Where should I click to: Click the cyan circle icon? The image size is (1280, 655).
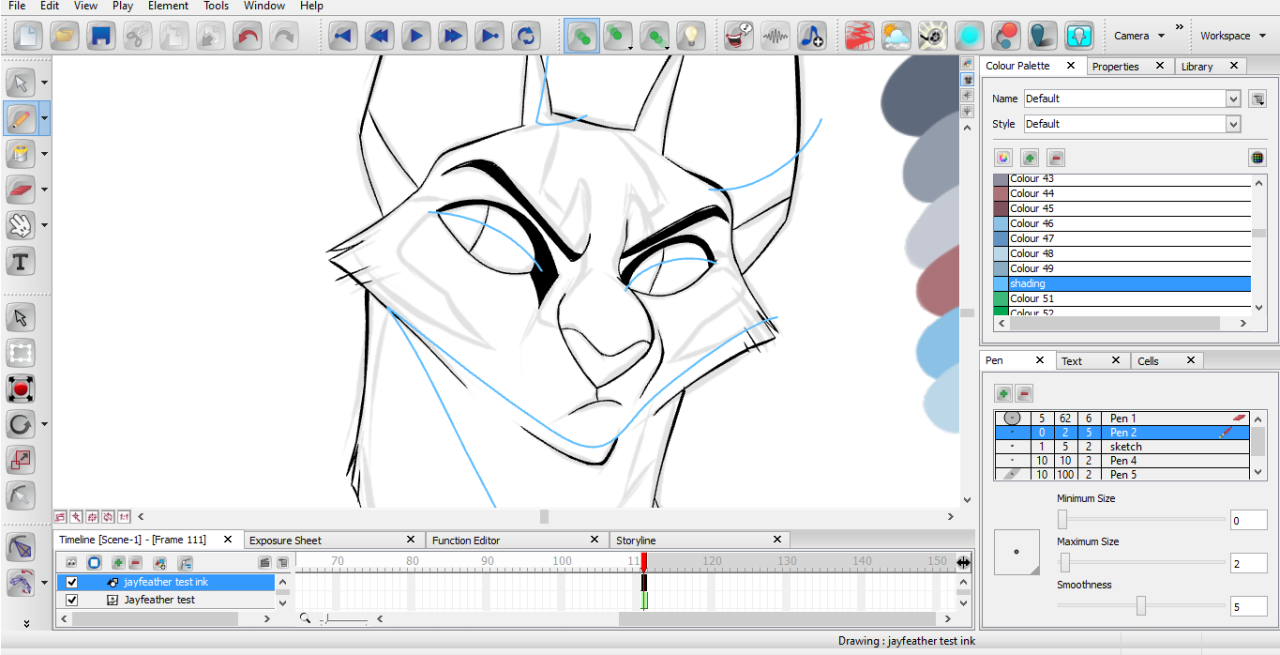[x=969, y=37]
